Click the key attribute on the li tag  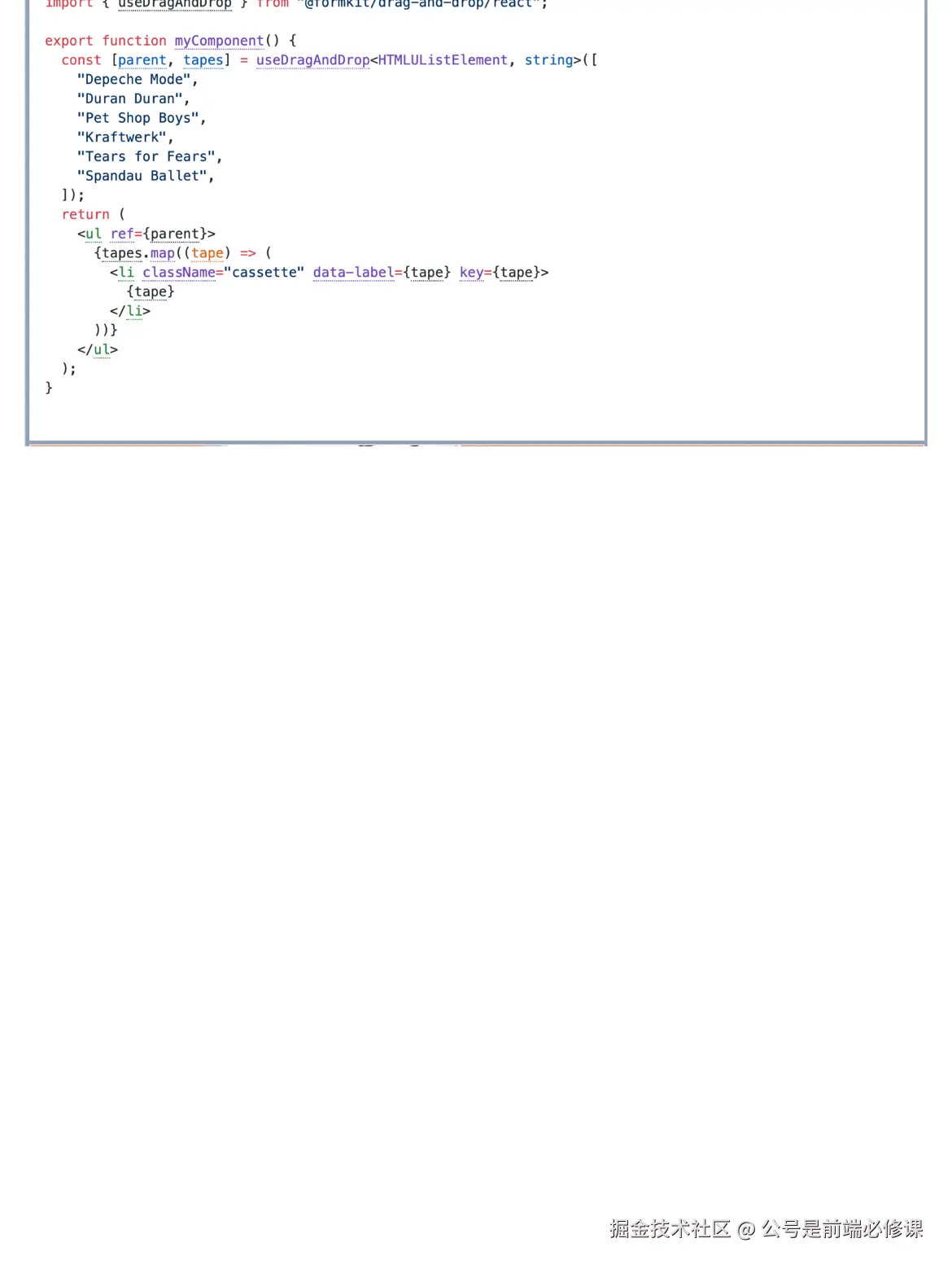(470, 273)
